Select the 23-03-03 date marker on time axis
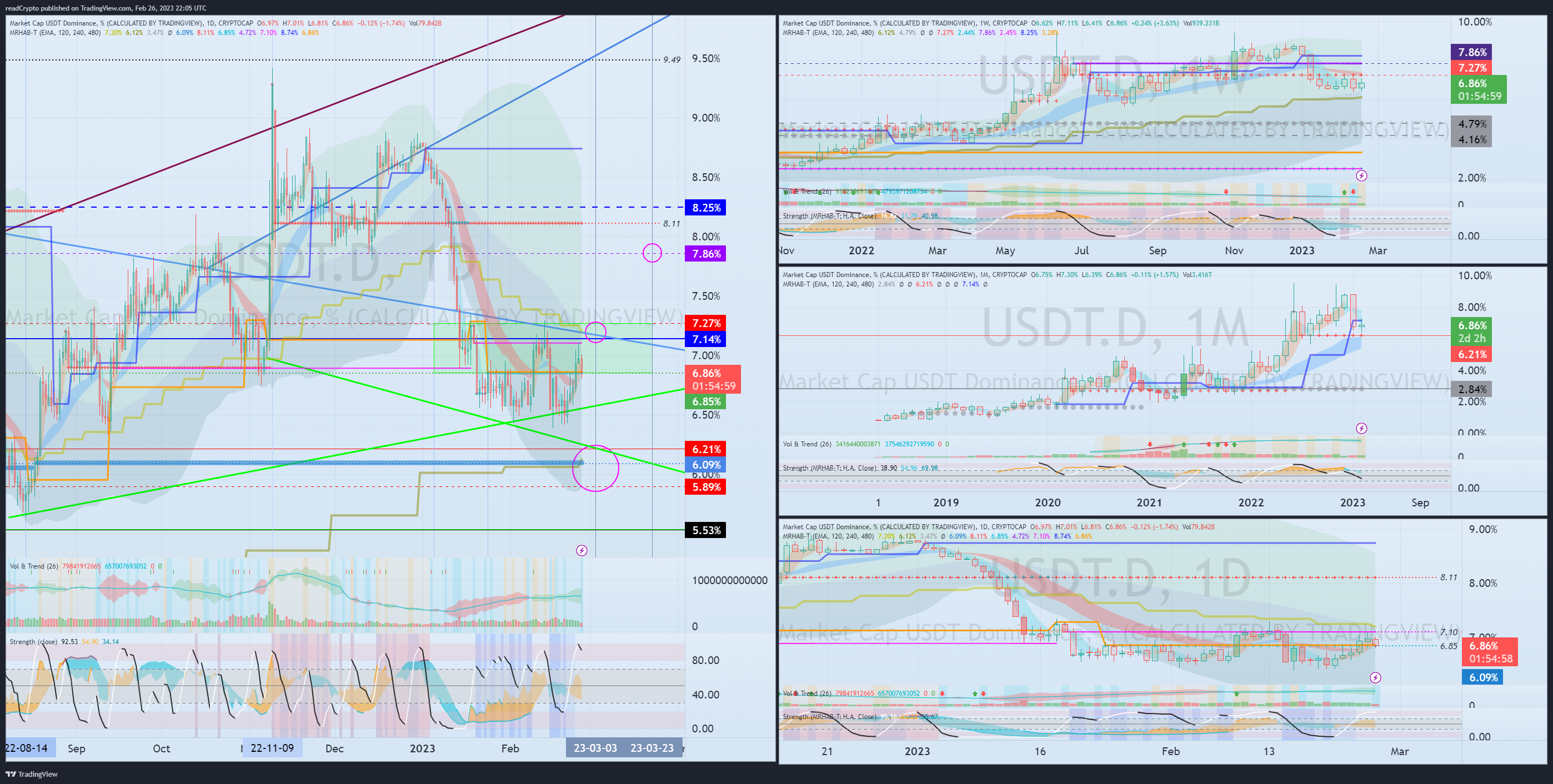 pos(595,748)
